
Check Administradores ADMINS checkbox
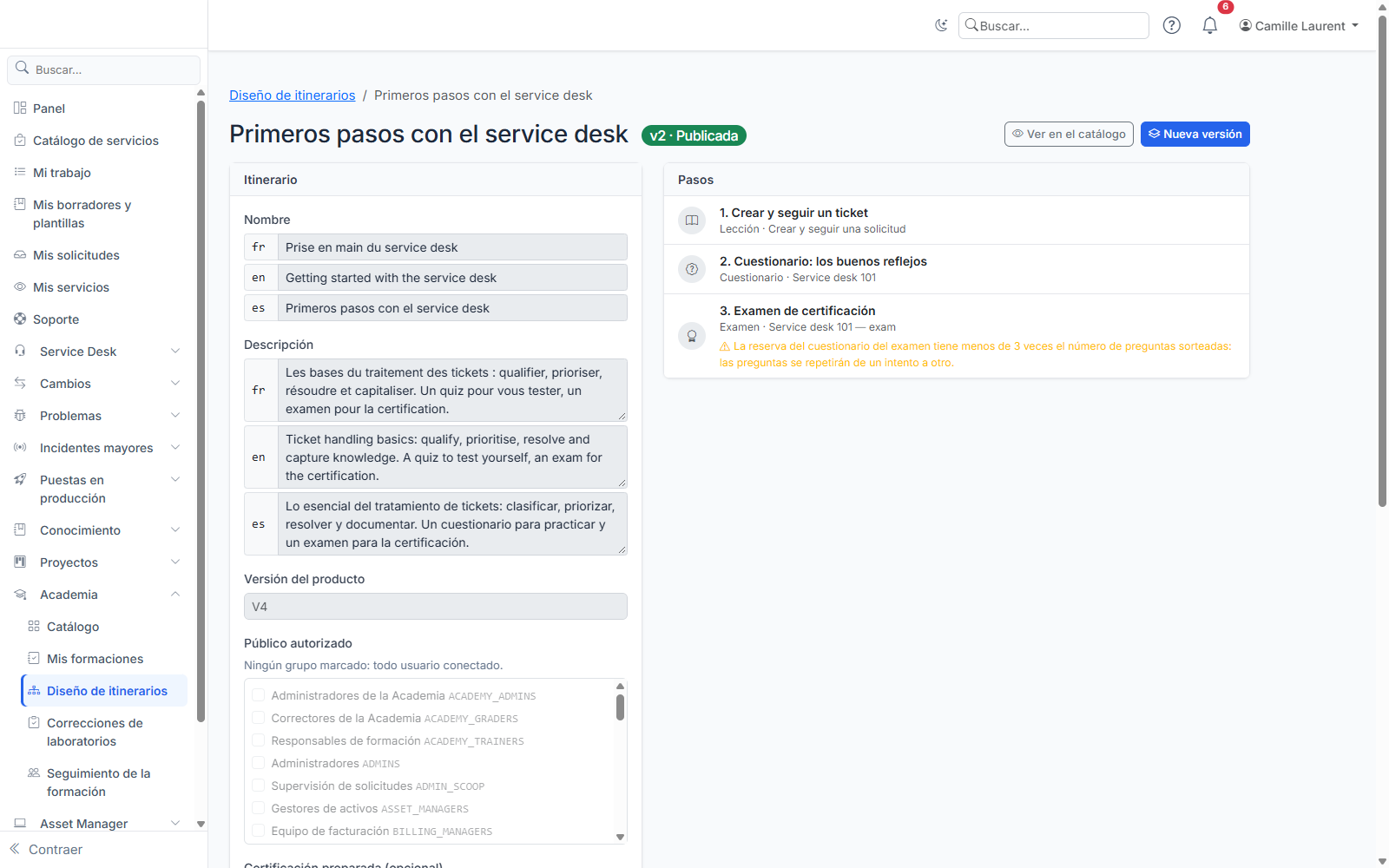(258, 763)
